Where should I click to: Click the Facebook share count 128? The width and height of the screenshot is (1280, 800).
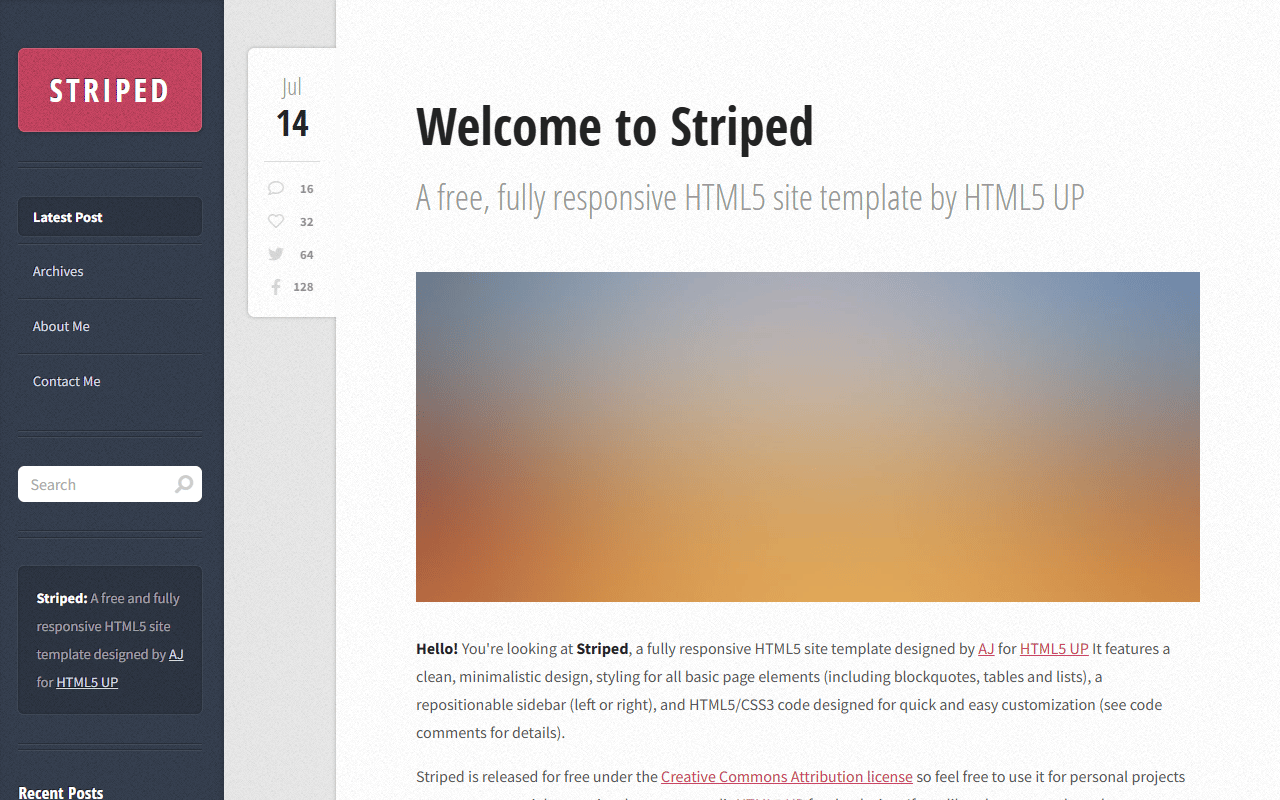303,287
